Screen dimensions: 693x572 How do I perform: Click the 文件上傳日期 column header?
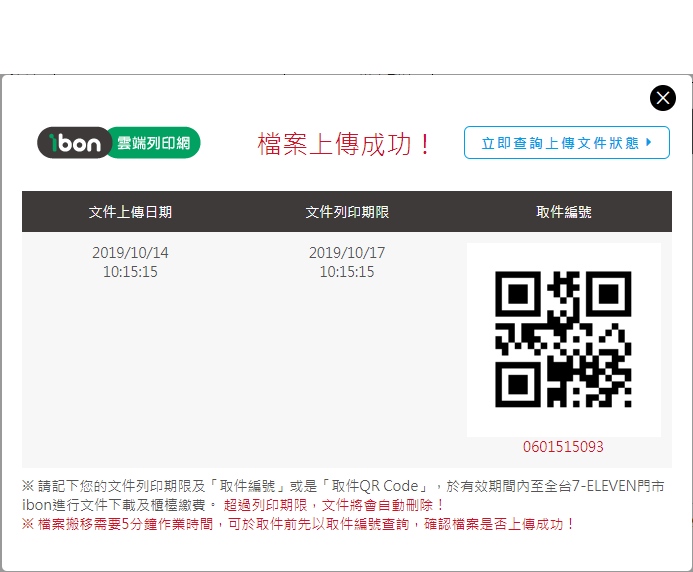click(130, 212)
